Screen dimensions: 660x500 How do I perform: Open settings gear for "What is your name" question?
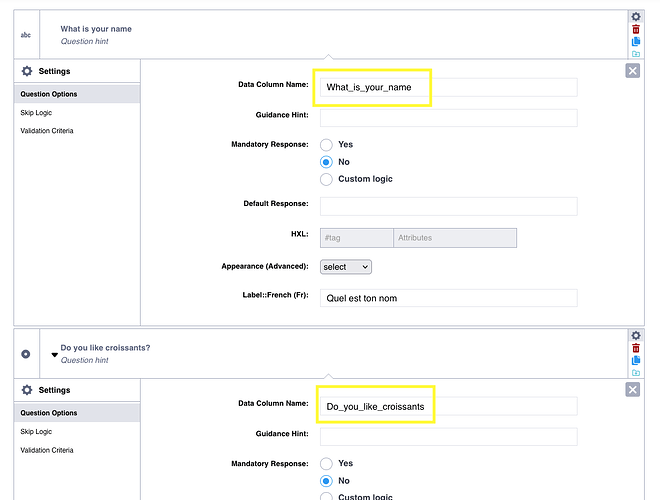(x=635, y=17)
